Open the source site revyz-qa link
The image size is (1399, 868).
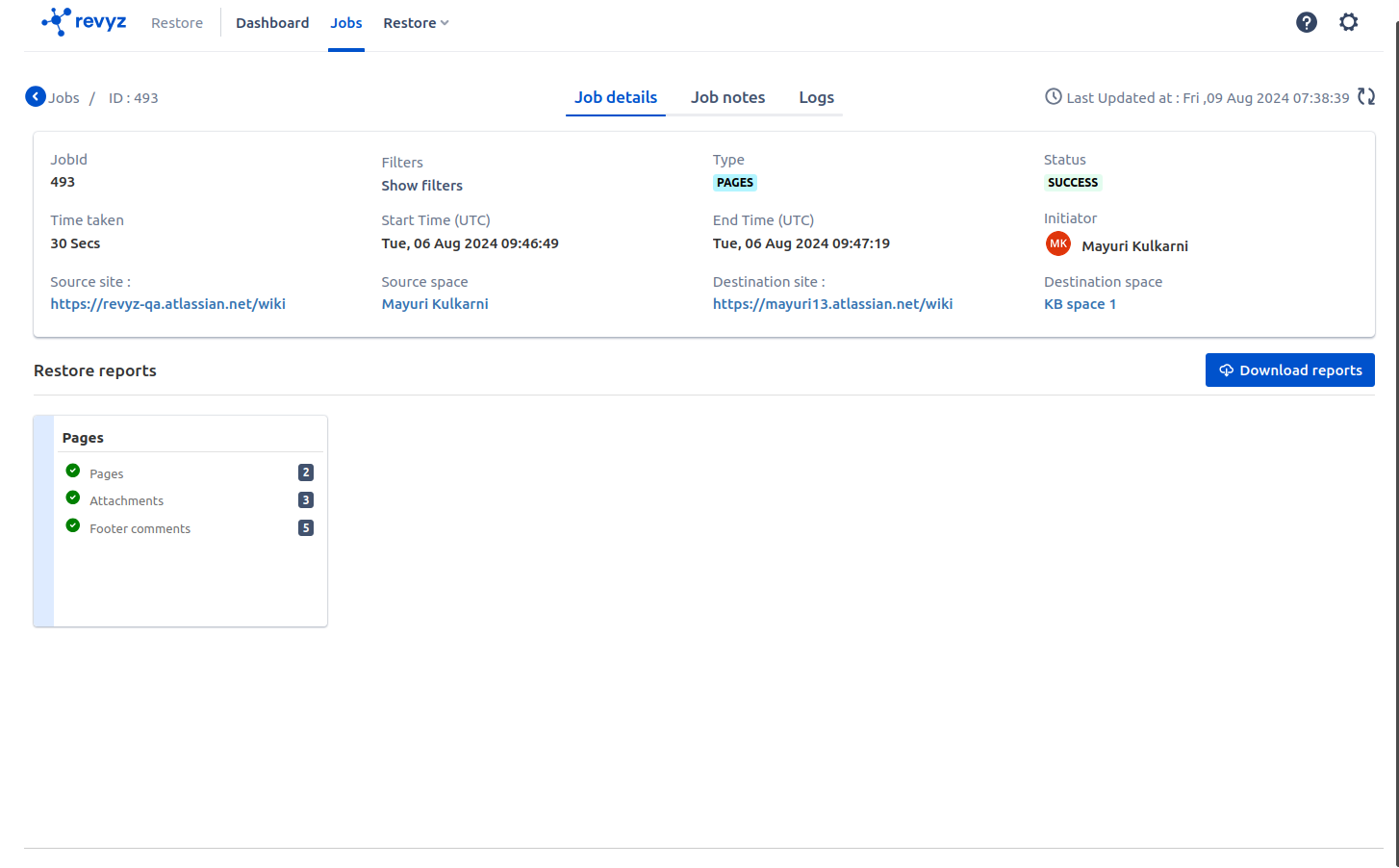coord(167,304)
